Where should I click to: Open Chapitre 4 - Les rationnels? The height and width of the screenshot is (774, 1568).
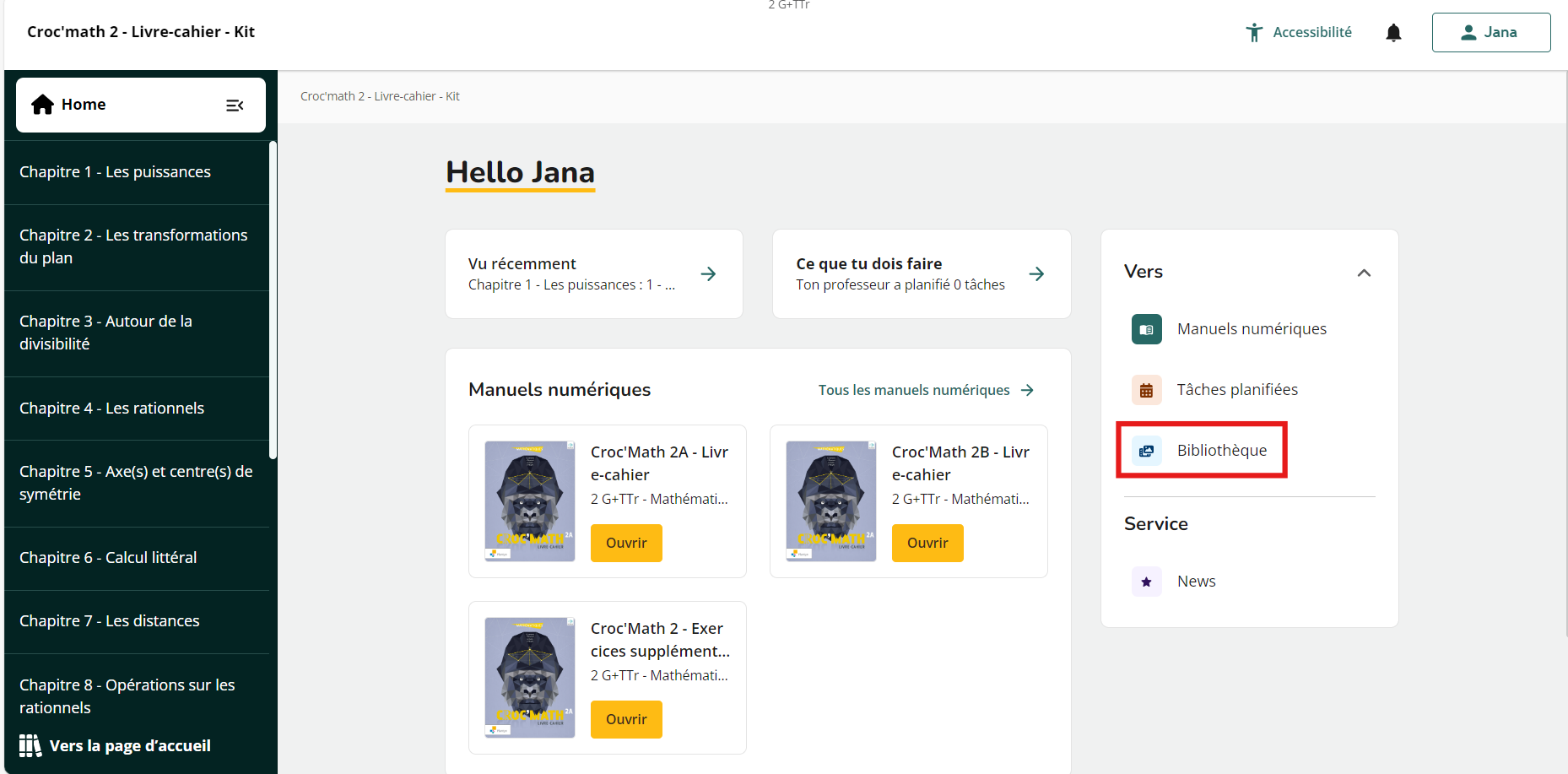click(x=137, y=409)
